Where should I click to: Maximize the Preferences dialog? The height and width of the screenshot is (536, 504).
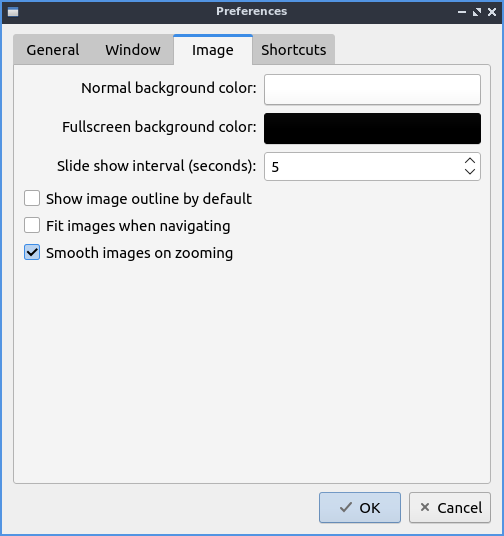[477, 12]
